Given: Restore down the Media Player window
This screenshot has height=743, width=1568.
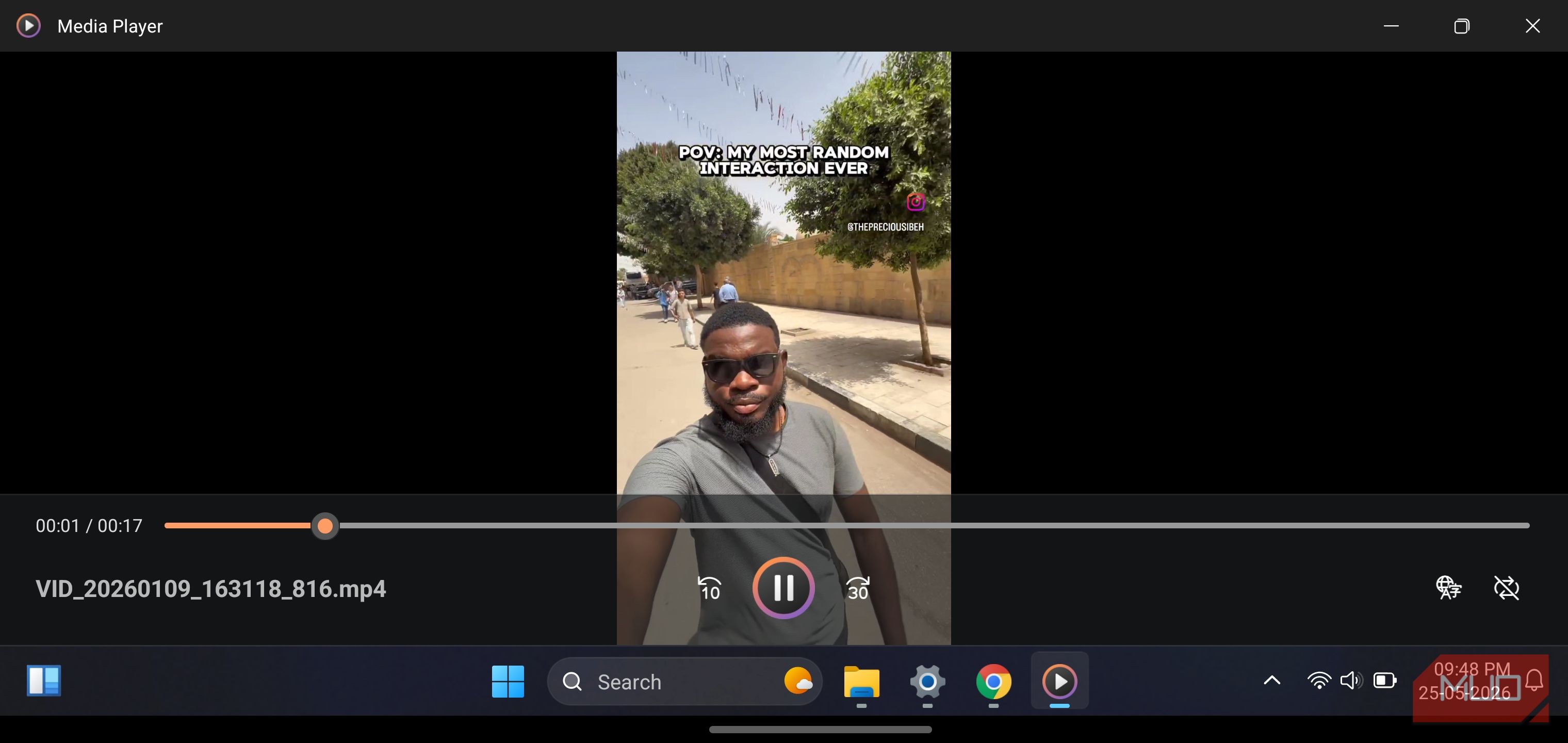Looking at the screenshot, I should [1461, 26].
